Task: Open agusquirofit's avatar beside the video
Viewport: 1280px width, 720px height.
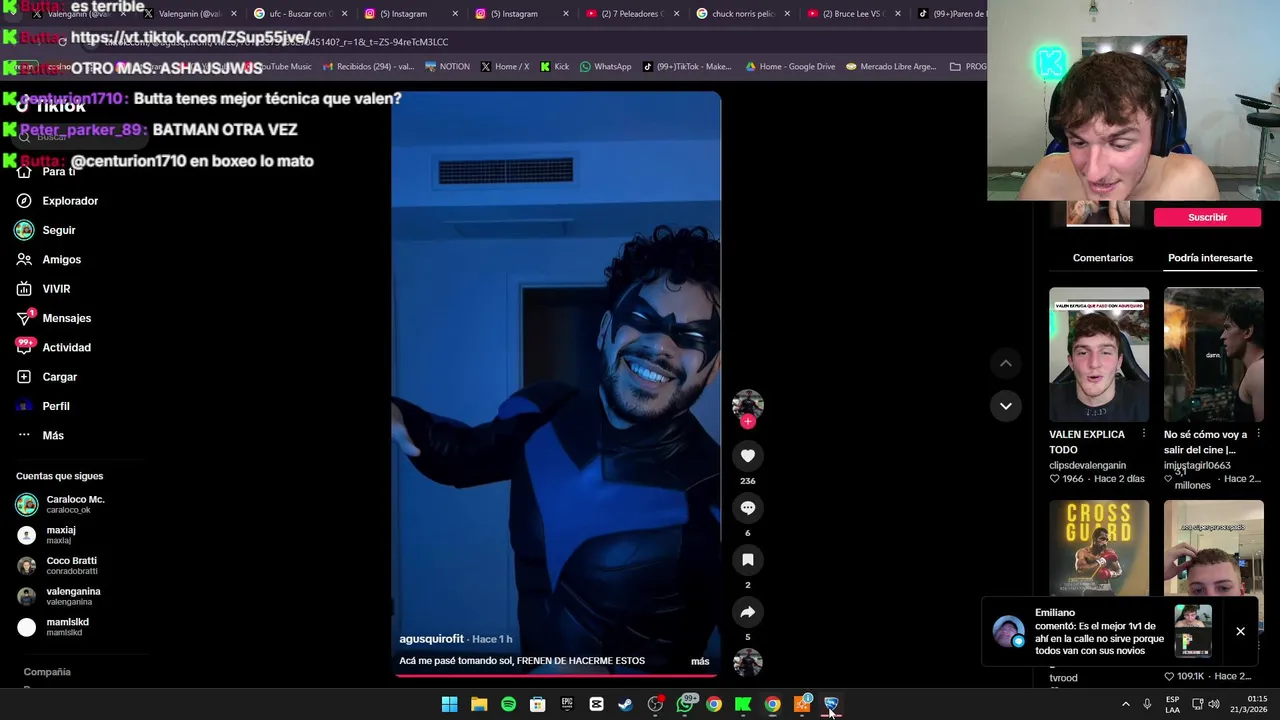Action: pos(747,403)
